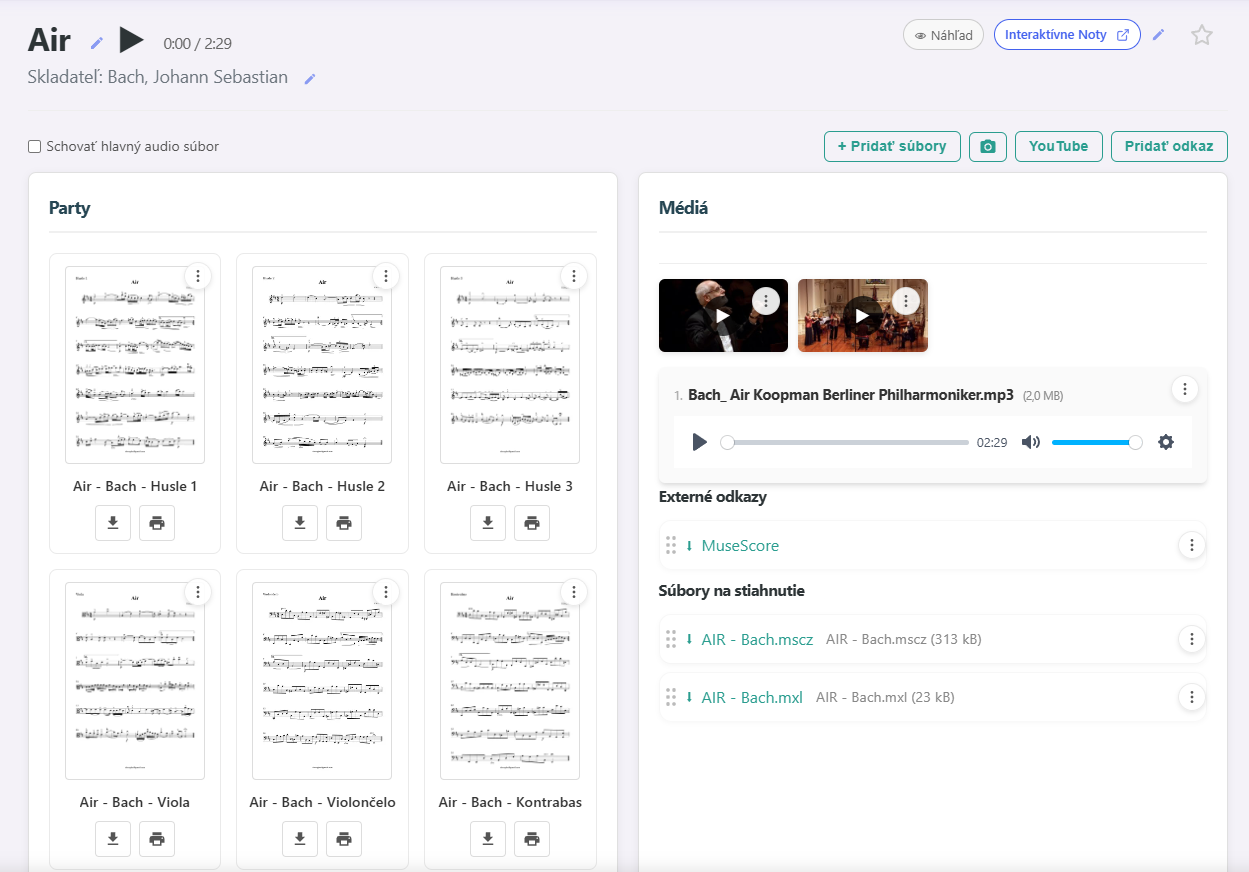
Task: Edit the Air title with pencil icon
Action: point(97,42)
